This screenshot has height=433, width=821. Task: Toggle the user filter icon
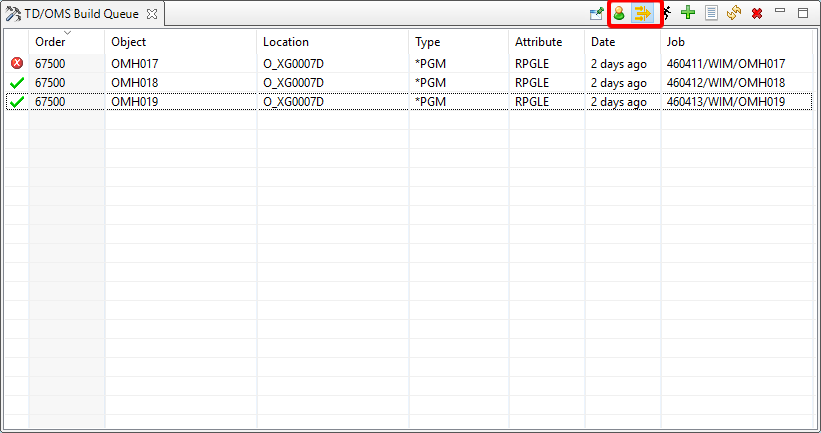coord(620,14)
